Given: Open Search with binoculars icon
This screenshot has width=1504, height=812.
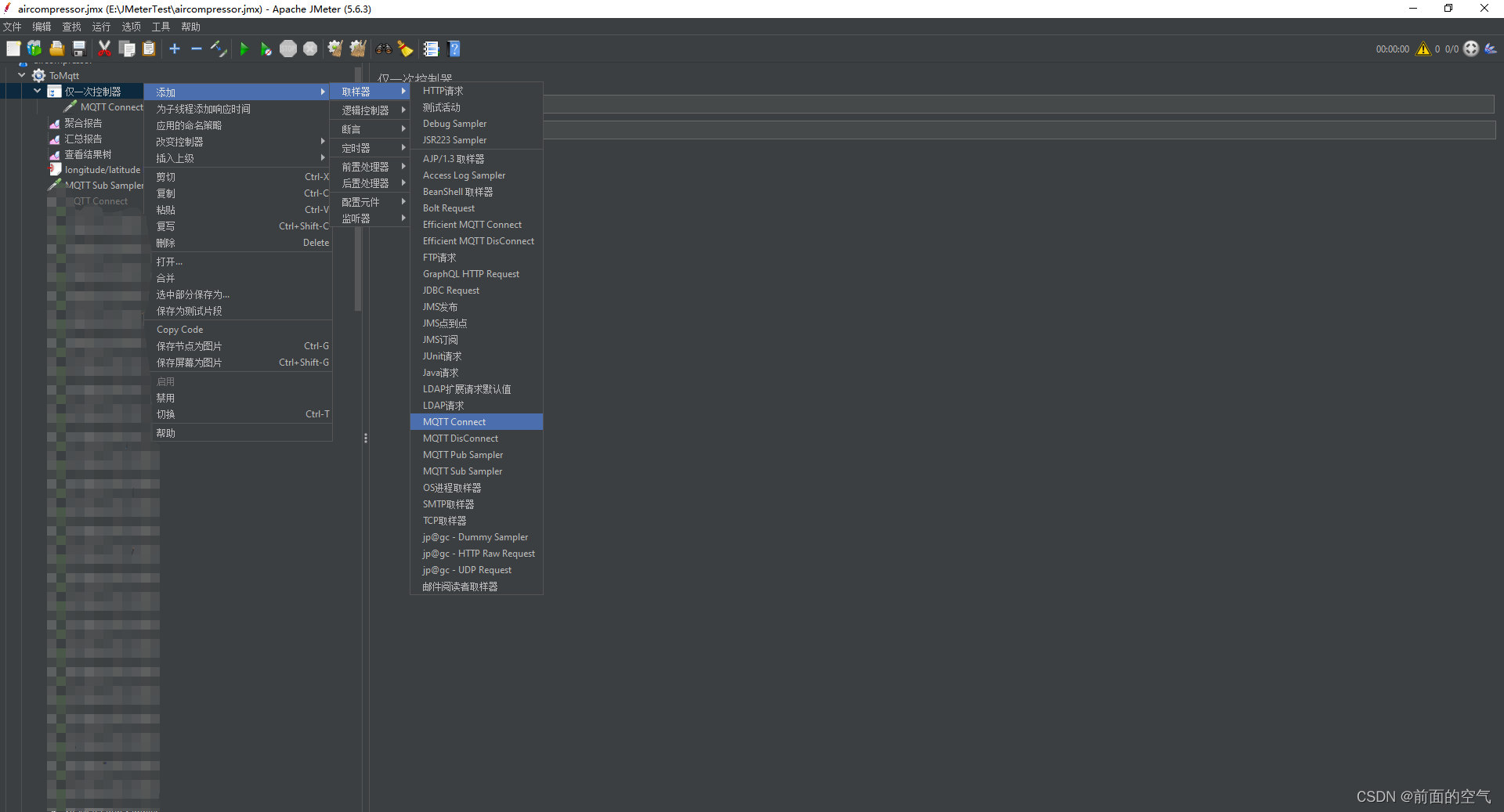Looking at the screenshot, I should click(383, 49).
